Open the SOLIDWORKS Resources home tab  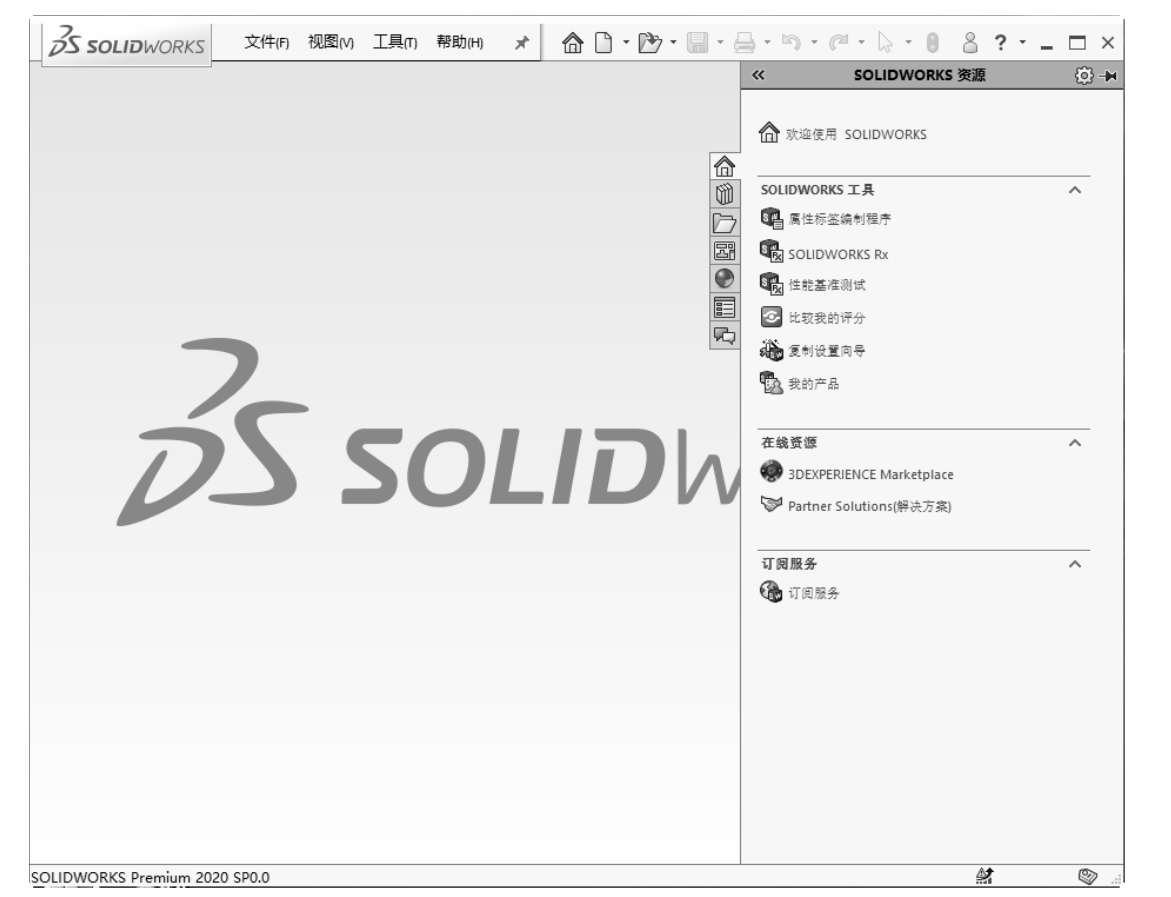pos(724,166)
